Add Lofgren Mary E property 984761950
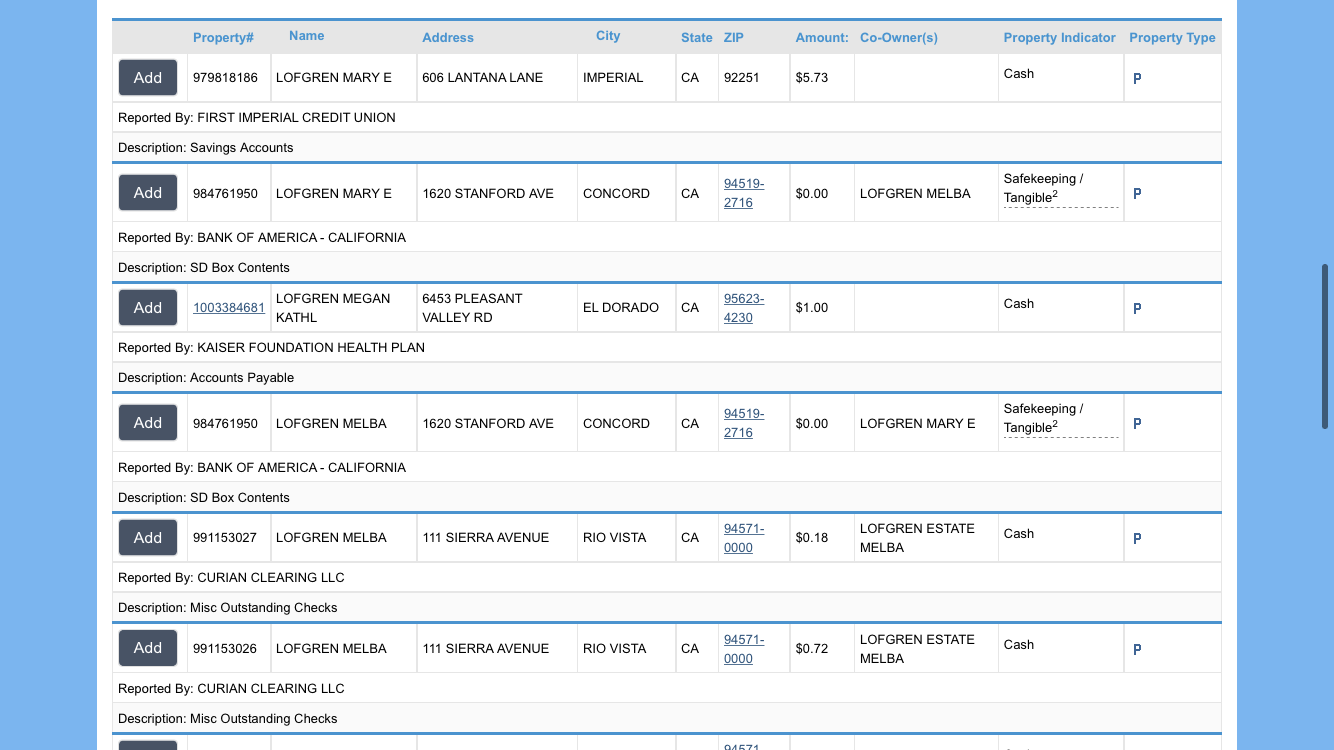Screen dimensions: 1334x750 click(148, 193)
